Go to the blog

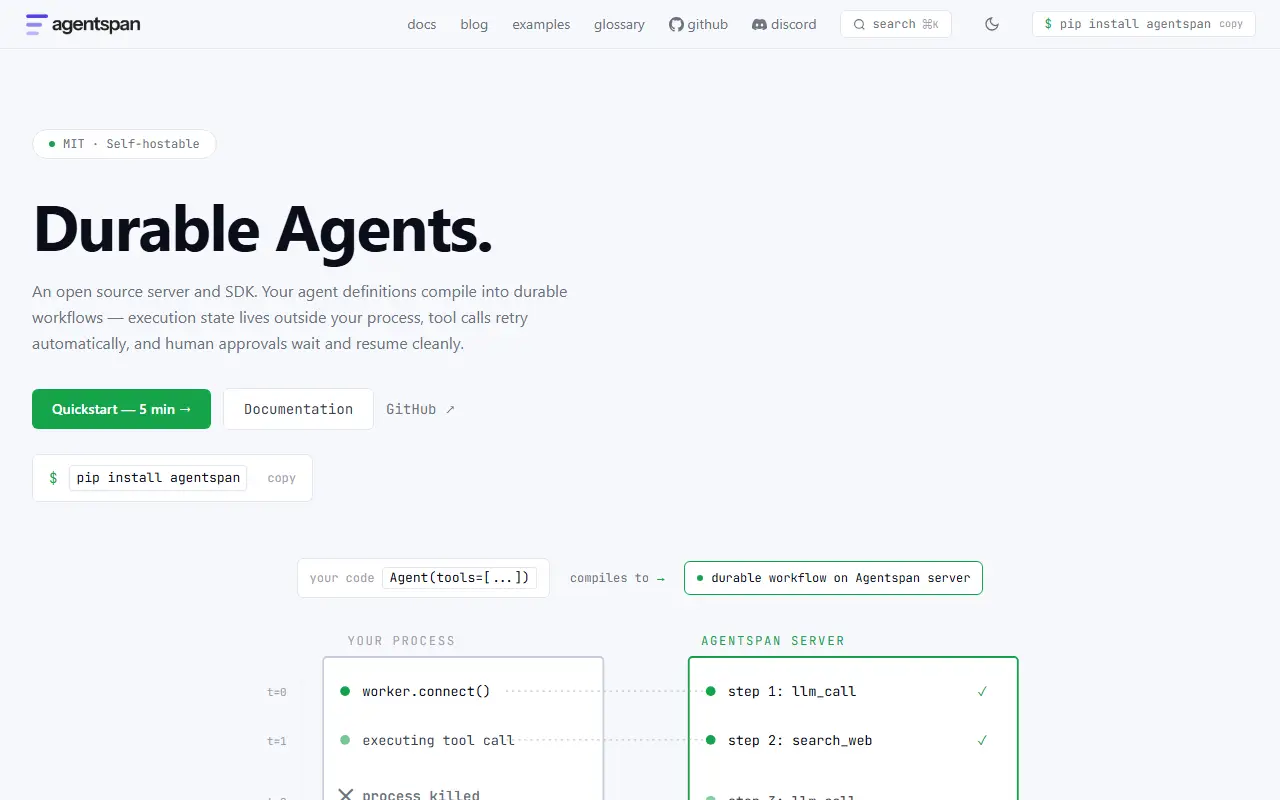coord(474,24)
